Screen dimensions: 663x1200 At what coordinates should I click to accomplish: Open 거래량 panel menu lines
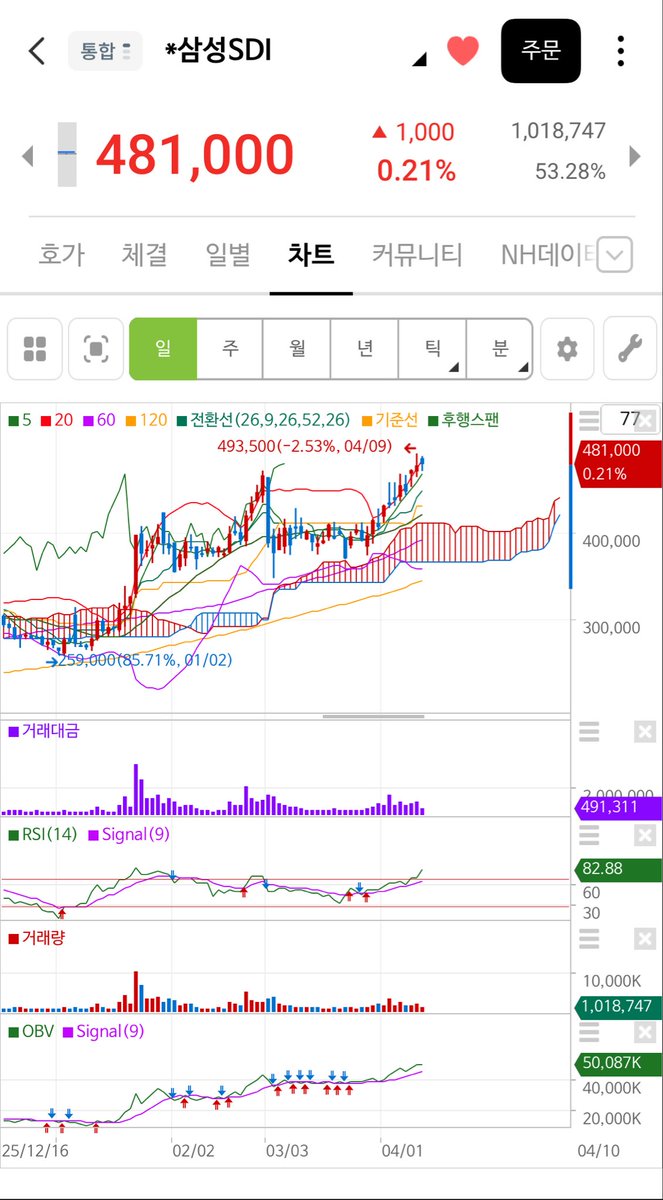[x=589, y=938]
